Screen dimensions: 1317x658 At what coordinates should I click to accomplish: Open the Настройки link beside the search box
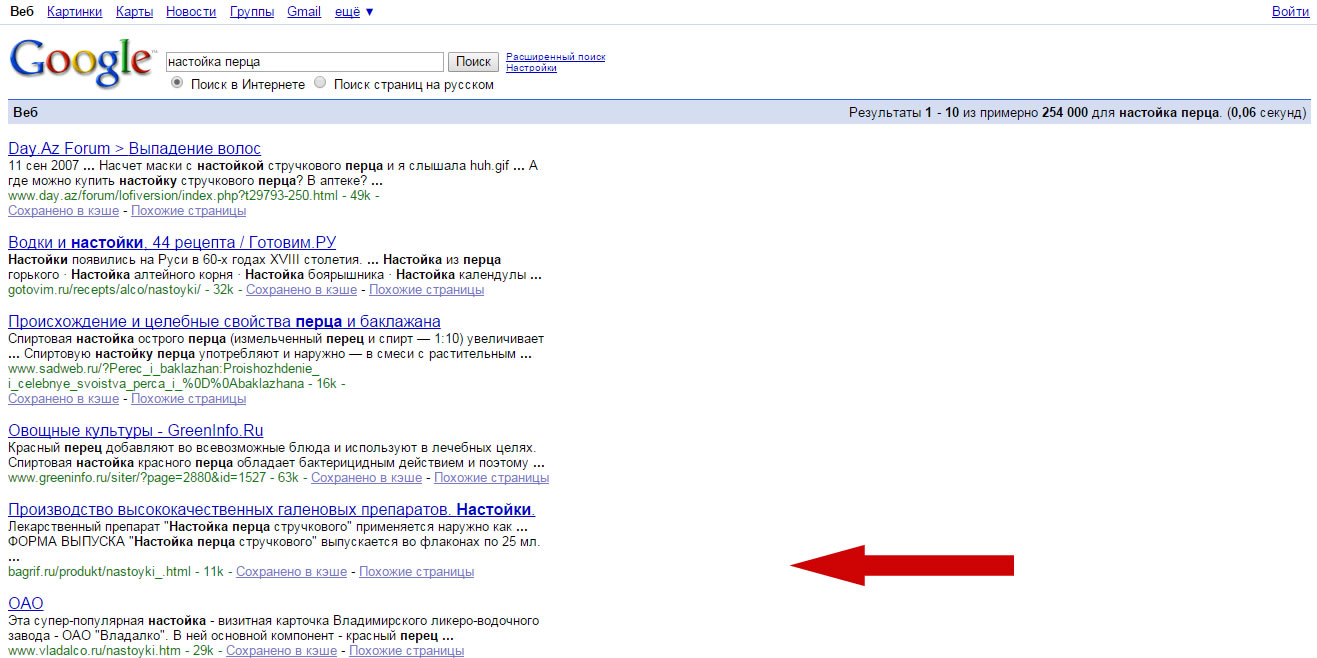pyautogui.click(x=531, y=68)
